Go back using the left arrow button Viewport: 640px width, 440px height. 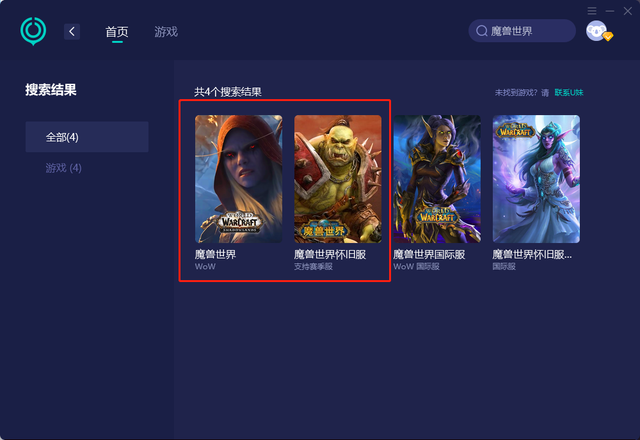[72, 31]
